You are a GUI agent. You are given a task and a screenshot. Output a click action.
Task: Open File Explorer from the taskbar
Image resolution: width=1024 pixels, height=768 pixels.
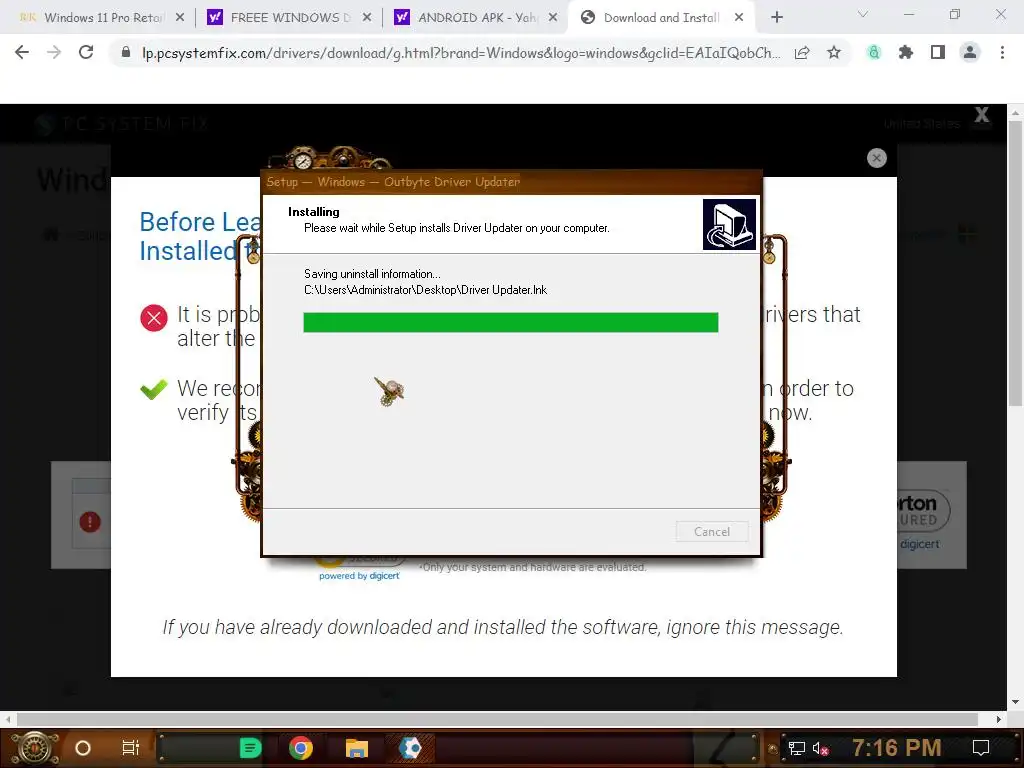357,748
